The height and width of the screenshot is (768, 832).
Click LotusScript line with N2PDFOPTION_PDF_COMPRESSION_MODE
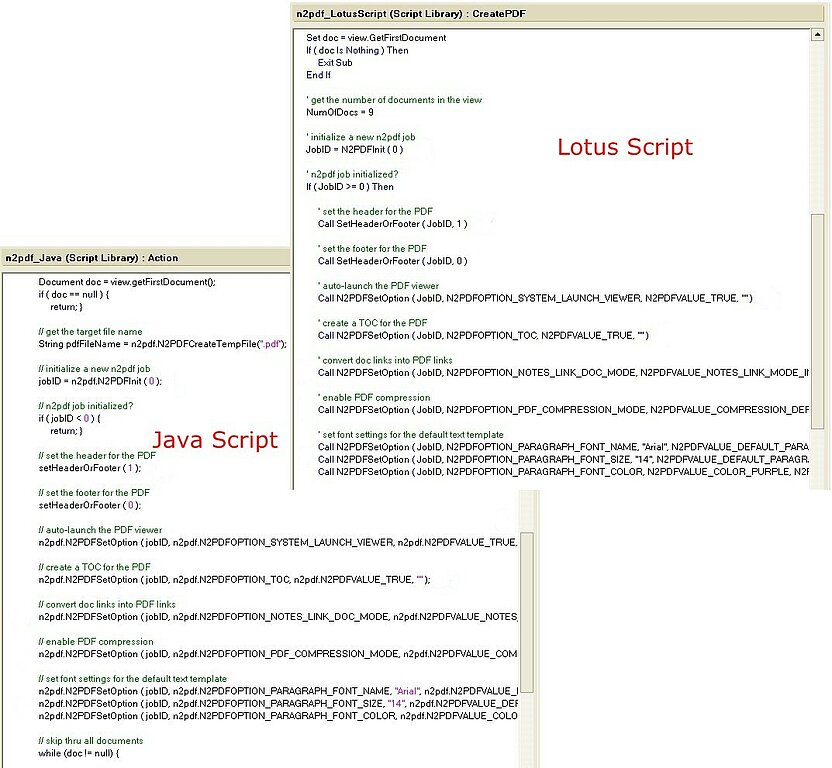pyautogui.click(x=563, y=410)
